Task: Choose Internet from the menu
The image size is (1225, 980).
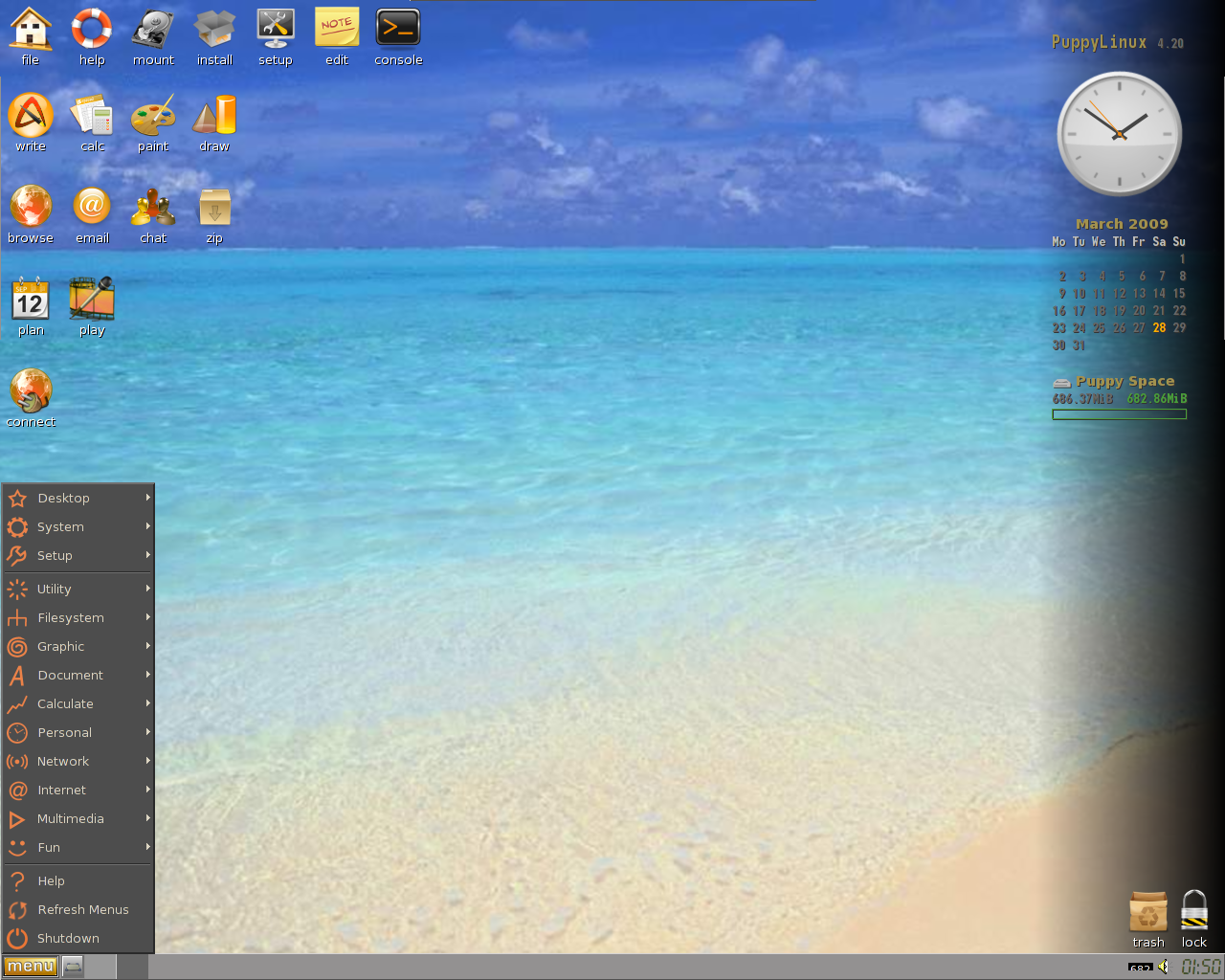Action: coord(78,790)
